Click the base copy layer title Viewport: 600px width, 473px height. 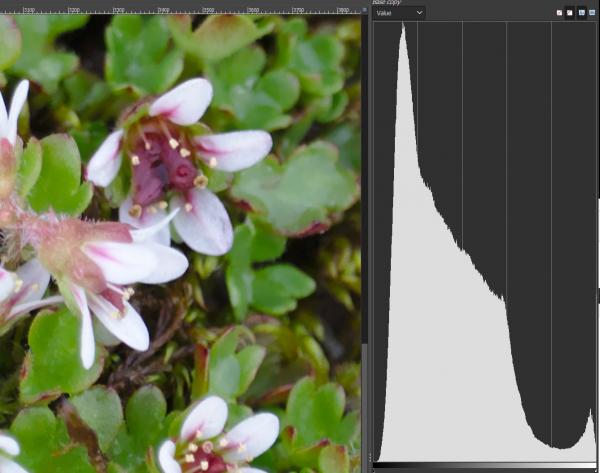tap(386, 2)
